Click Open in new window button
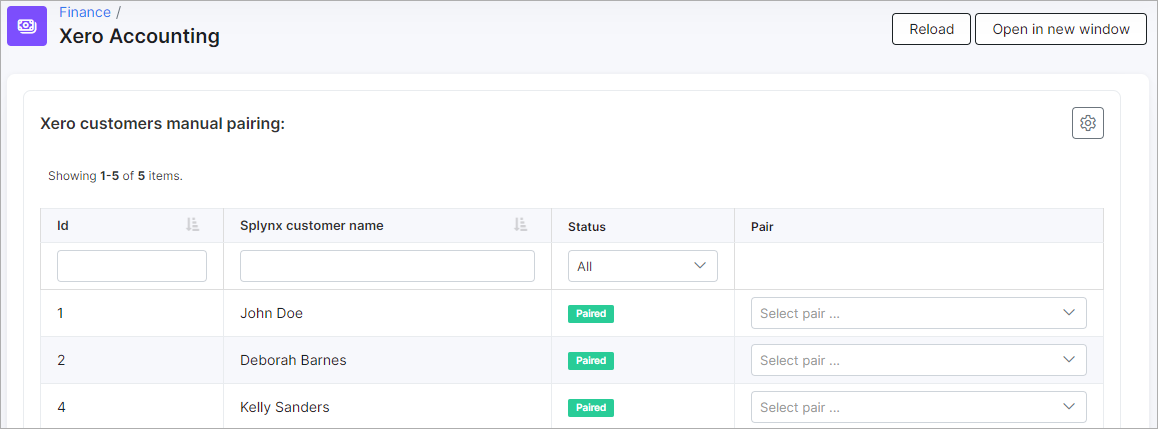 (1061, 30)
